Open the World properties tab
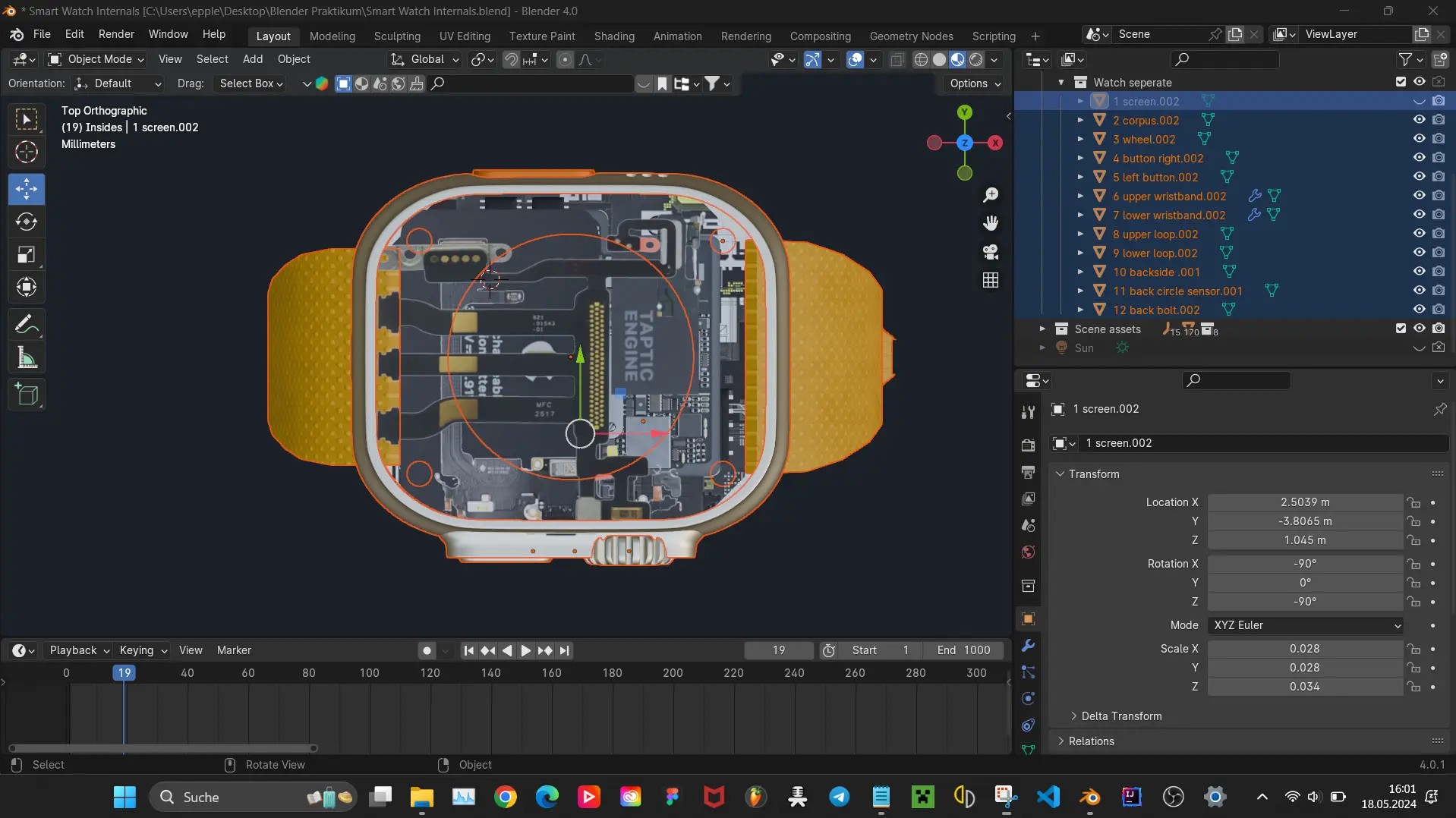 coord(1029,552)
